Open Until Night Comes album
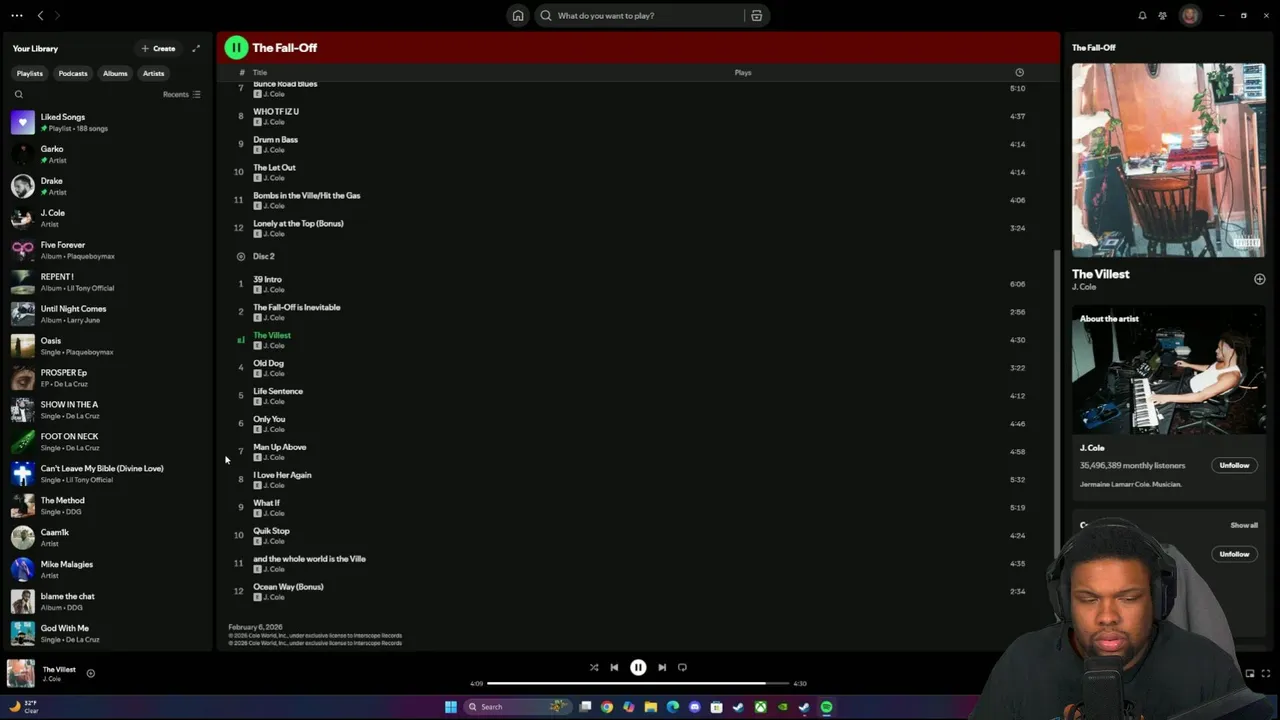This screenshot has width=1280, height=720. [x=107, y=314]
